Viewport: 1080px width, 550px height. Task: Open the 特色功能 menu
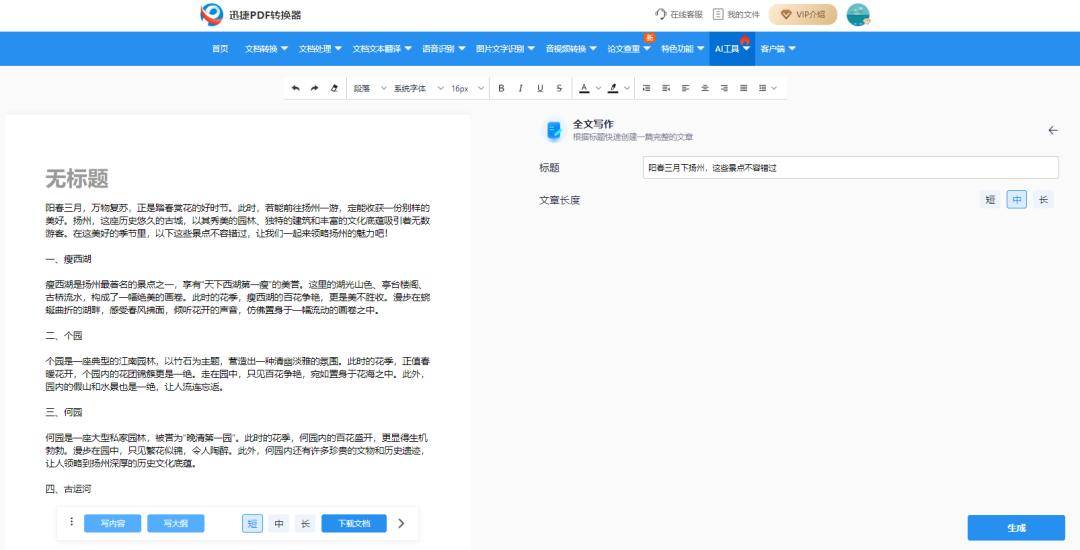click(x=682, y=49)
